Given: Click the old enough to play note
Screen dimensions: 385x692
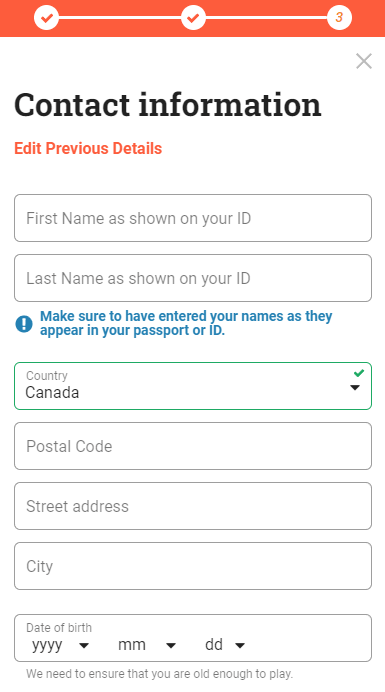Looking at the screenshot, I should pyautogui.click(x=159, y=674).
